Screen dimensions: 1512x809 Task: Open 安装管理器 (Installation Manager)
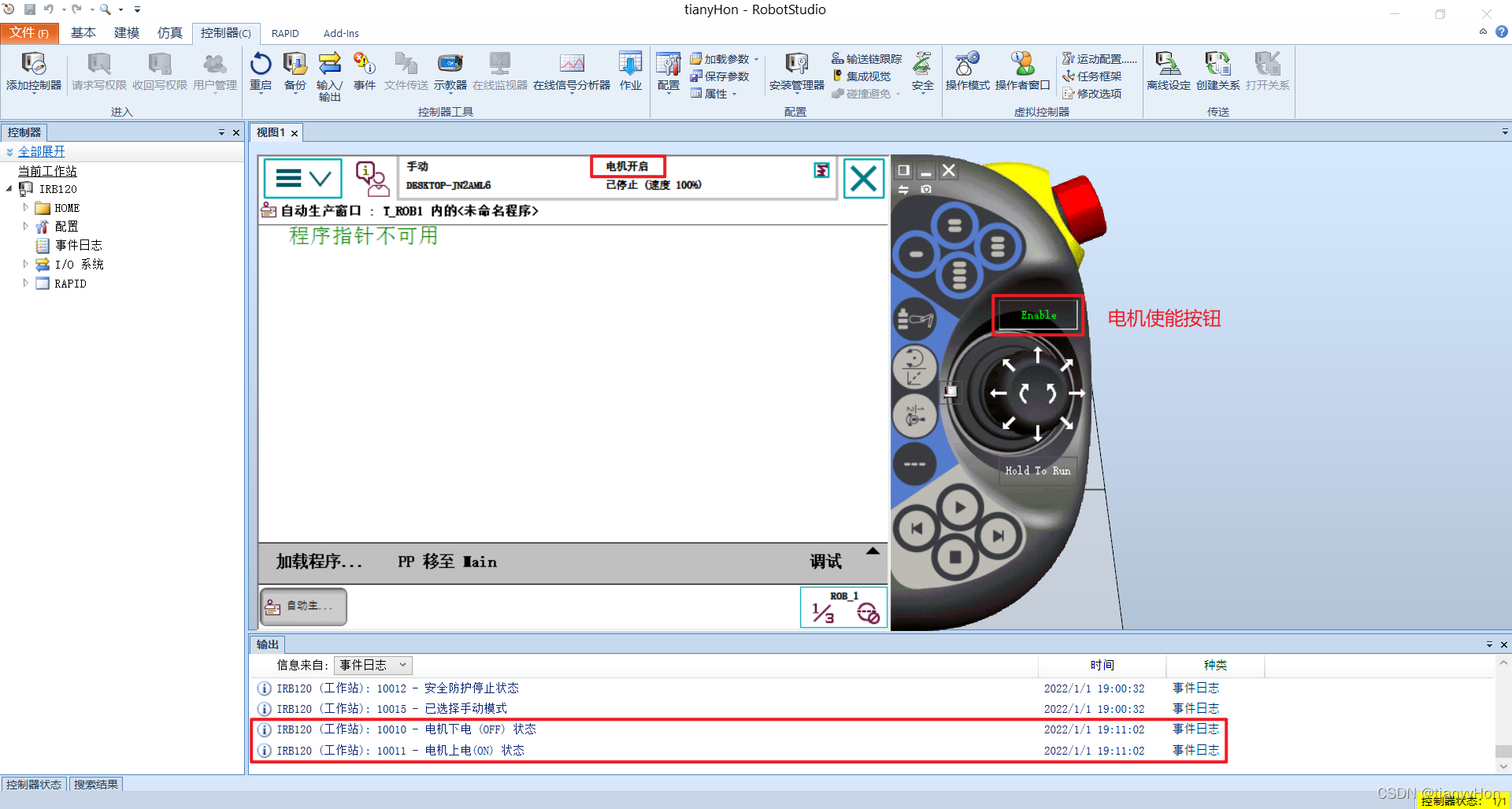(x=796, y=71)
